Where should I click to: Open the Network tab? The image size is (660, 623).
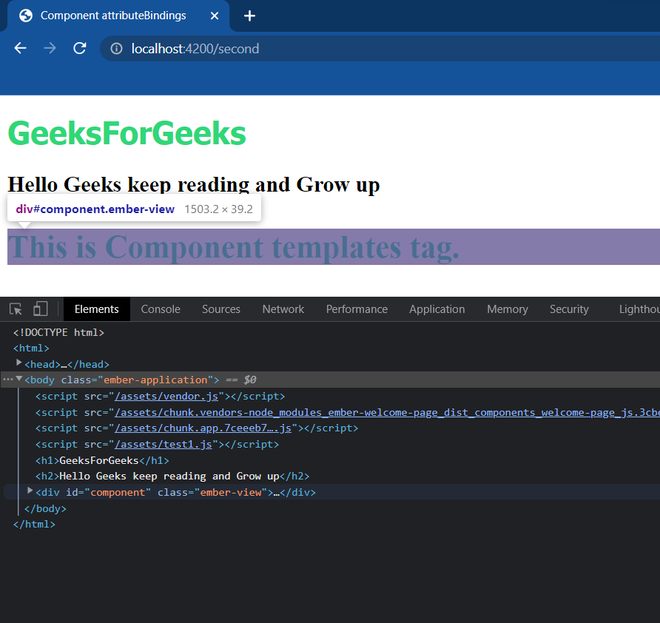tap(283, 309)
